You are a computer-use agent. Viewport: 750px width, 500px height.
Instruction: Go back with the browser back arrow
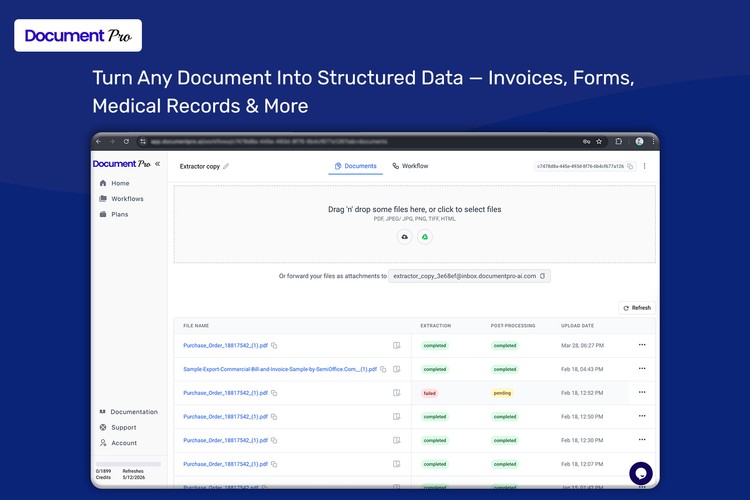click(x=99, y=142)
